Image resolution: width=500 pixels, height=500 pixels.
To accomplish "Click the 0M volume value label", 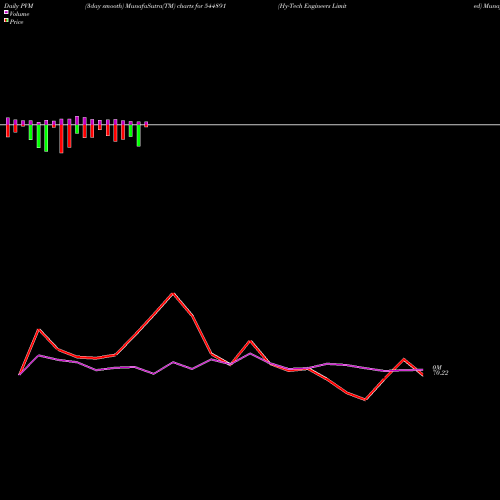I will pyautogui.click(x=437, y=367).
